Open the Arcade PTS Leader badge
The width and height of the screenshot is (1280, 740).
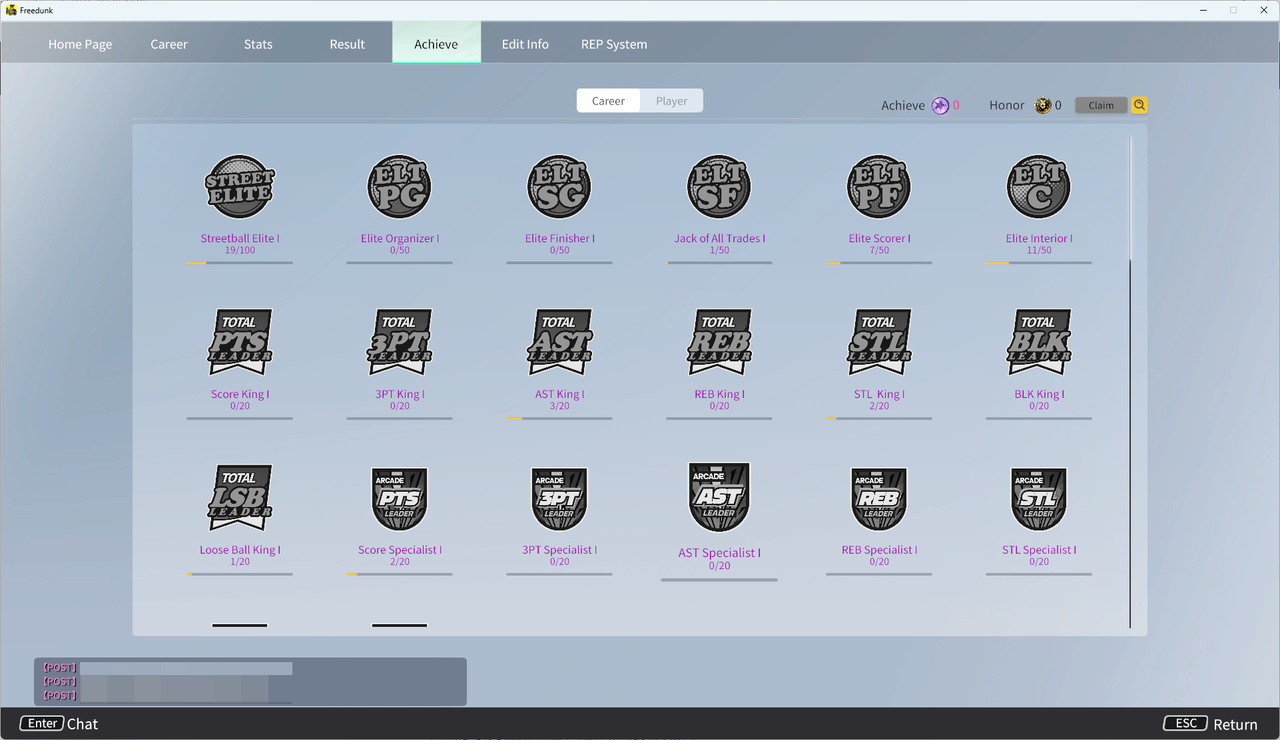click(x=400, y=499)
